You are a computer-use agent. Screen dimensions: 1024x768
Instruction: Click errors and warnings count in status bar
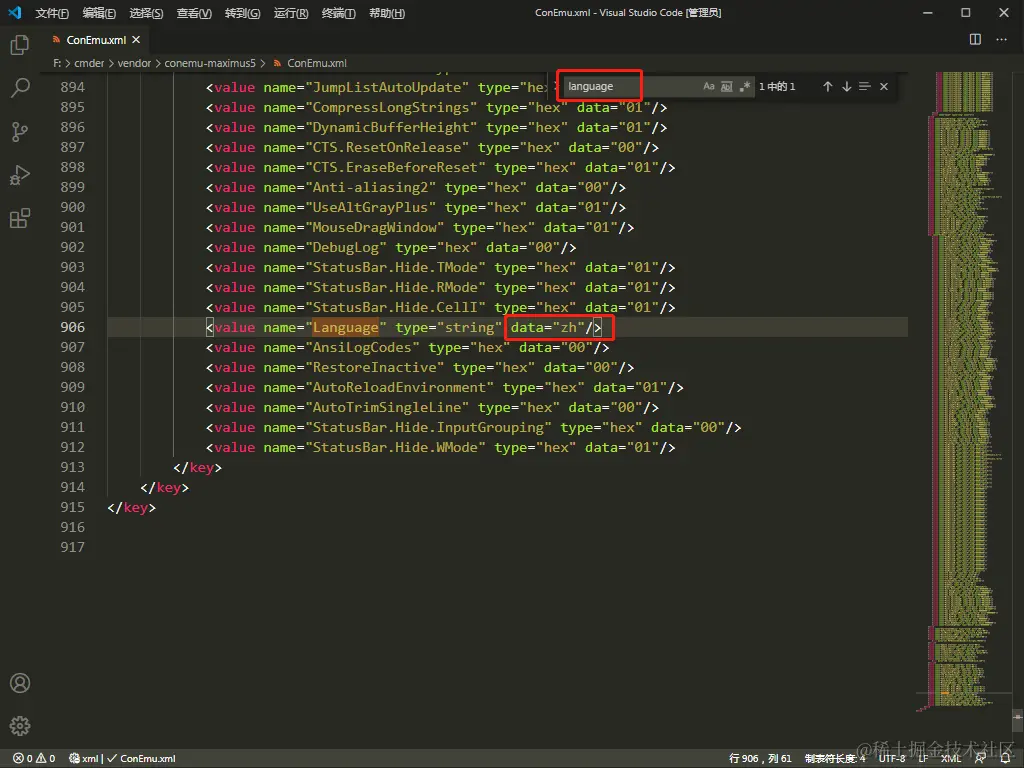tap(35, 758)
